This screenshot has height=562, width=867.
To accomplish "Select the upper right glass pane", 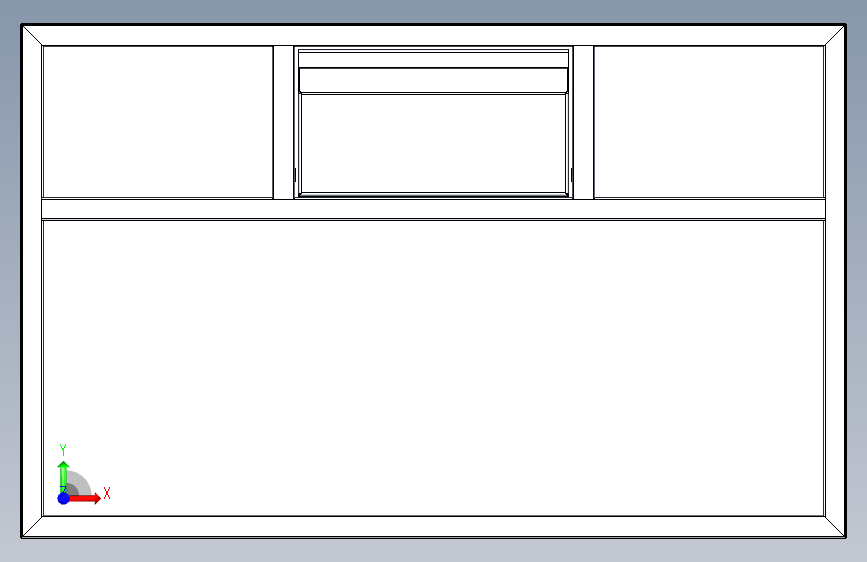I will tap(709, 122).
